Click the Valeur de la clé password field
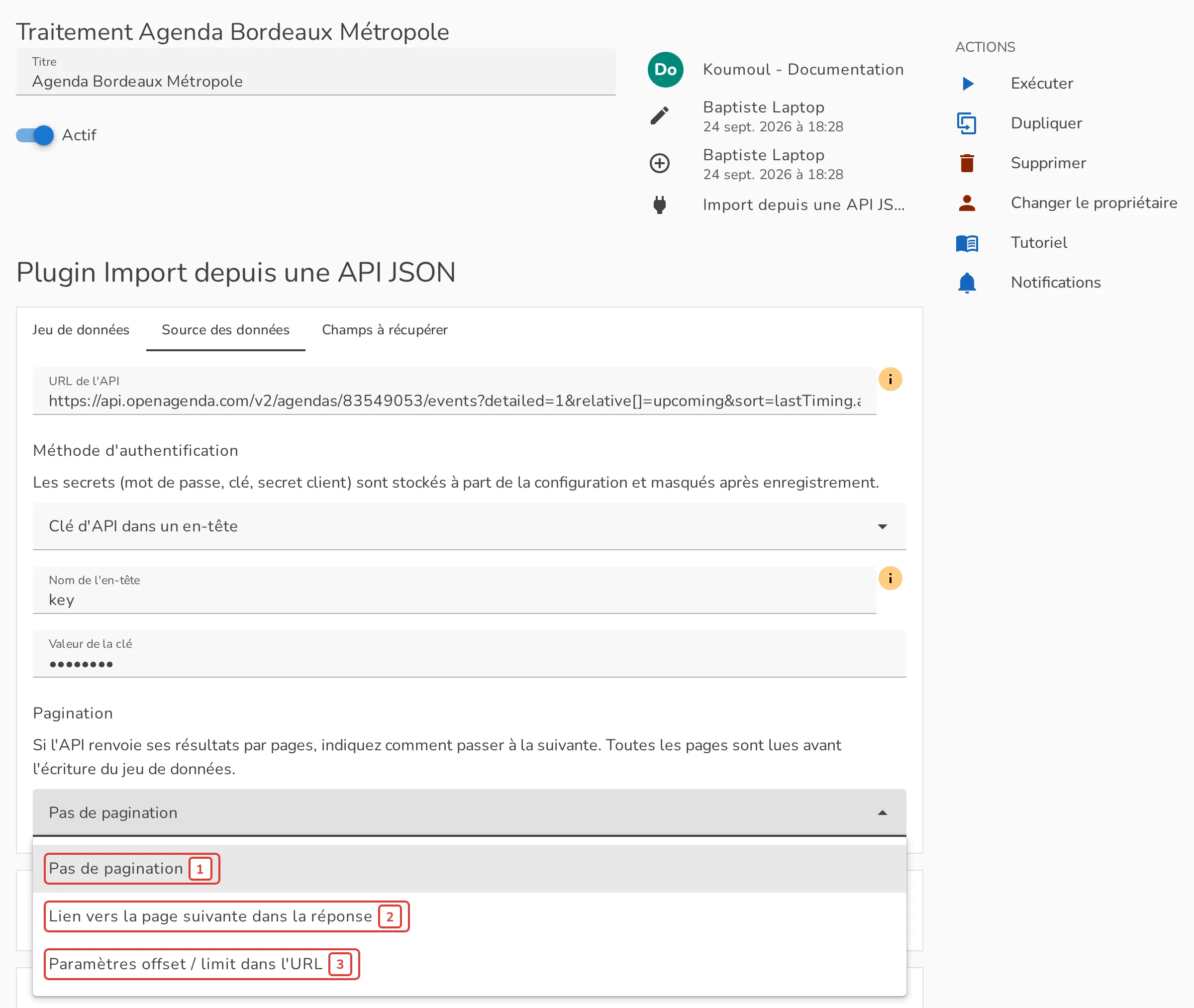Screen dimensions: 1194x1008 pos(469,654)
